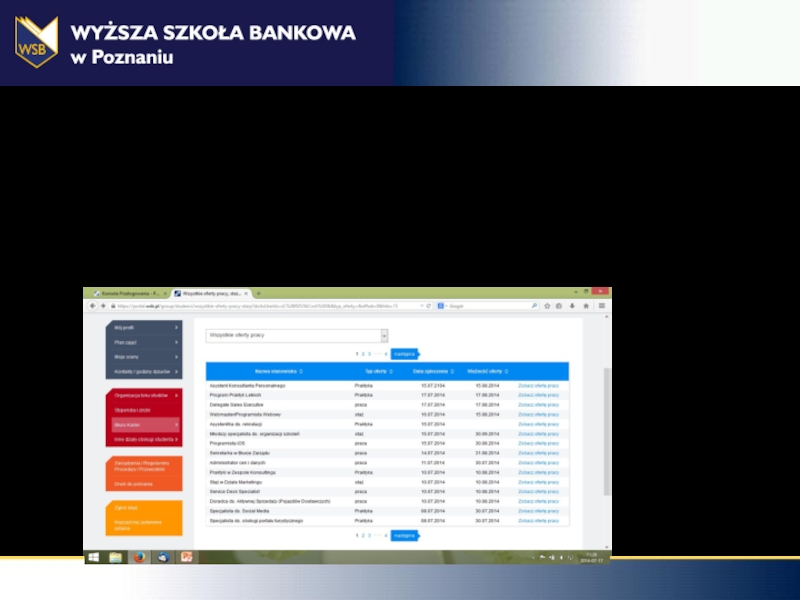Open File Explorer from the taskbar
800x600 pixels.
point(115,557)
